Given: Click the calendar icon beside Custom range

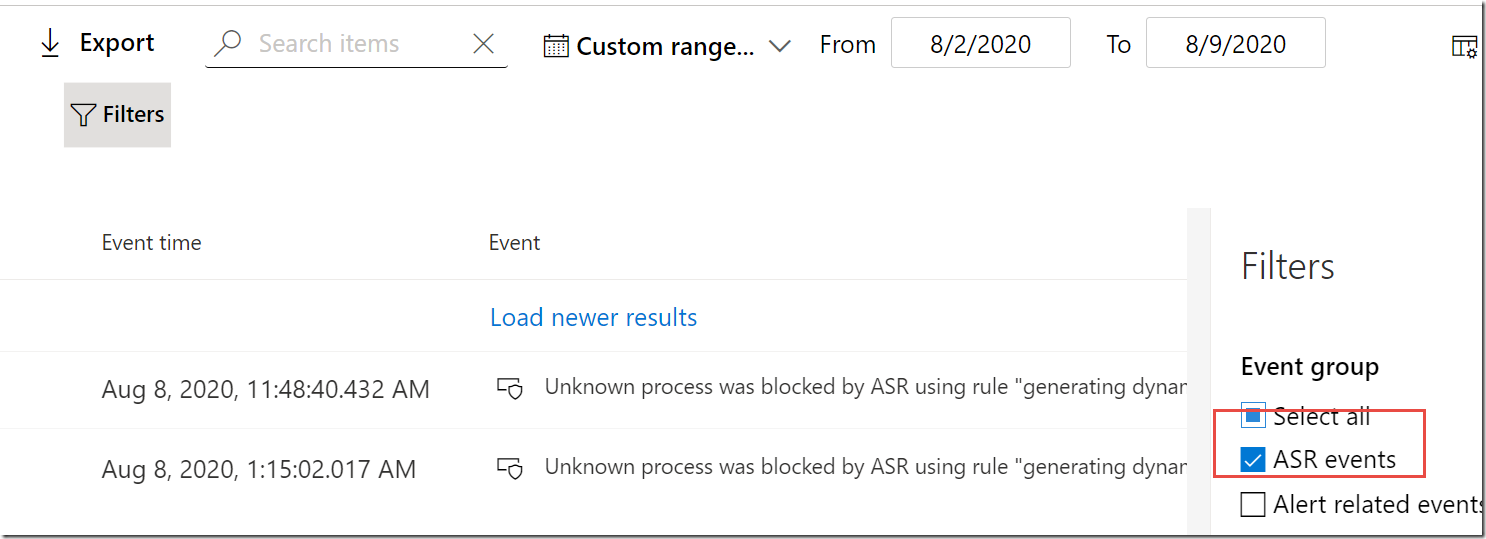Looking at the screenshot, I should point(556,46).
